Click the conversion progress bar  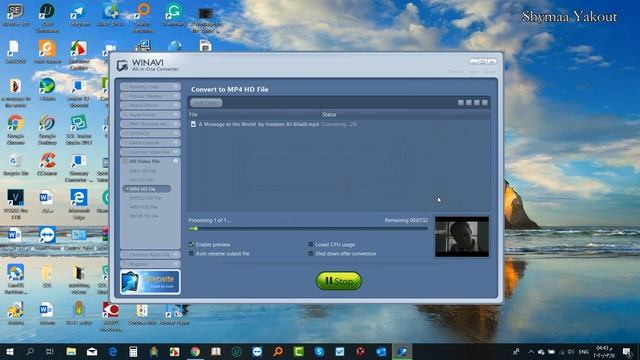pos(308,229)
